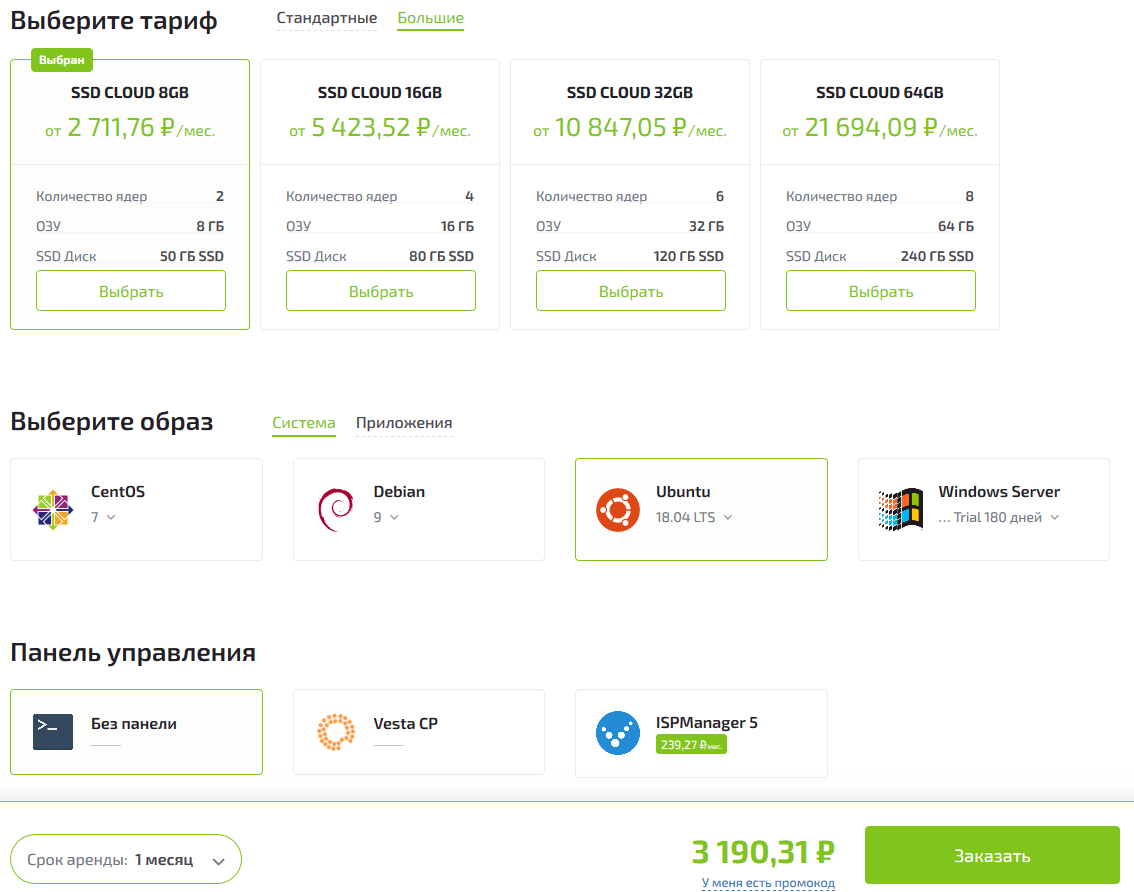Screen dimensions: 1134x892
Task: Click the Windows Server logo icon
Action: pos(897,509)
